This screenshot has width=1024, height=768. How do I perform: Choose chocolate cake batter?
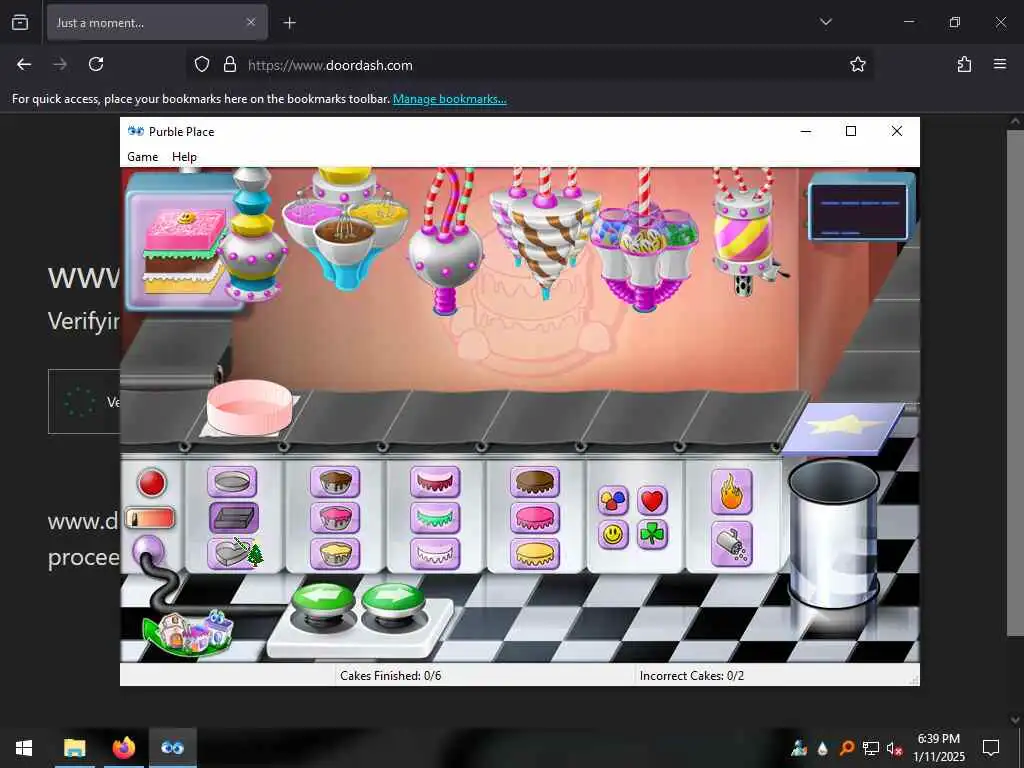pos(335,483)
